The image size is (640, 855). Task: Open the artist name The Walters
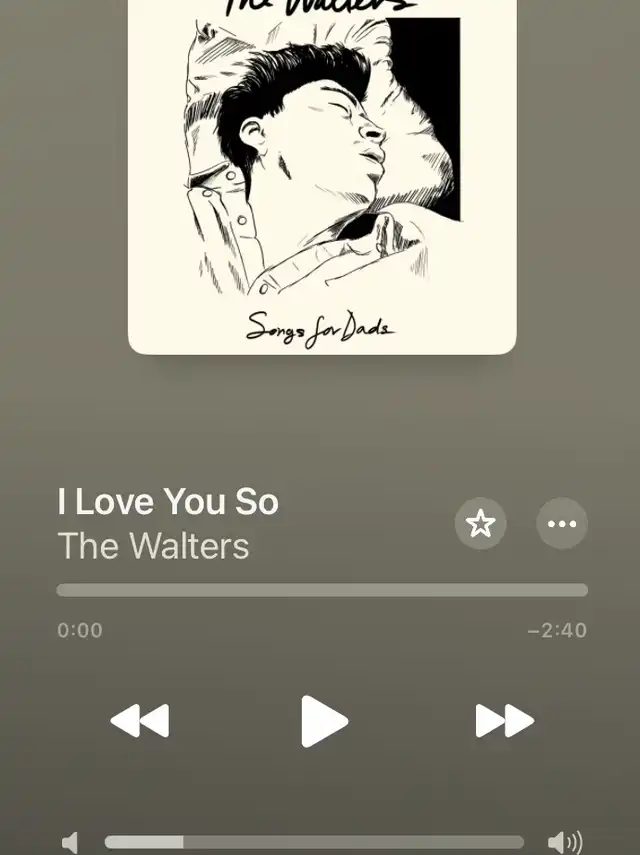153,545
